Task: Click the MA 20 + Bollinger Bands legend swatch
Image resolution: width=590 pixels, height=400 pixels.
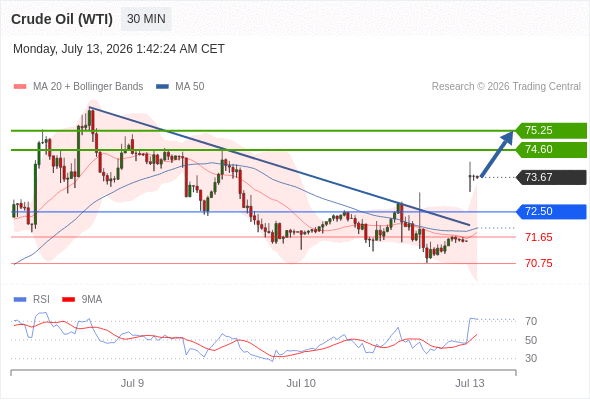Action: (x=20, y=87)
